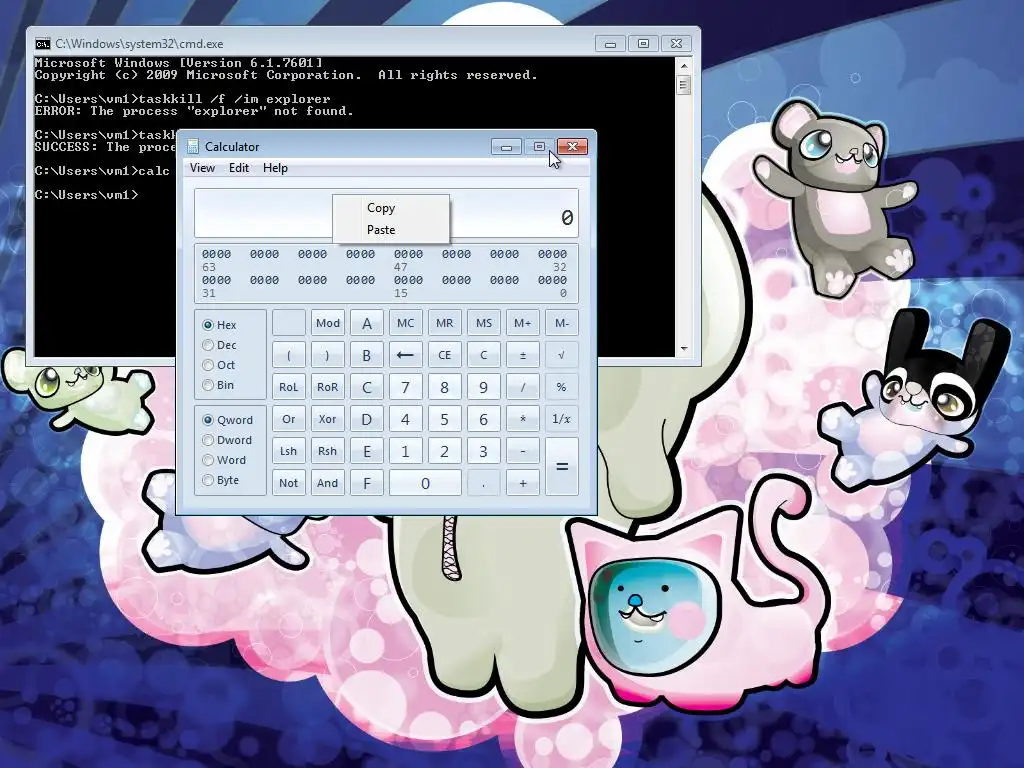Click the M- memory subtract button
Image resolution: width=1024 pixels, height=768 pixels.
562,323
